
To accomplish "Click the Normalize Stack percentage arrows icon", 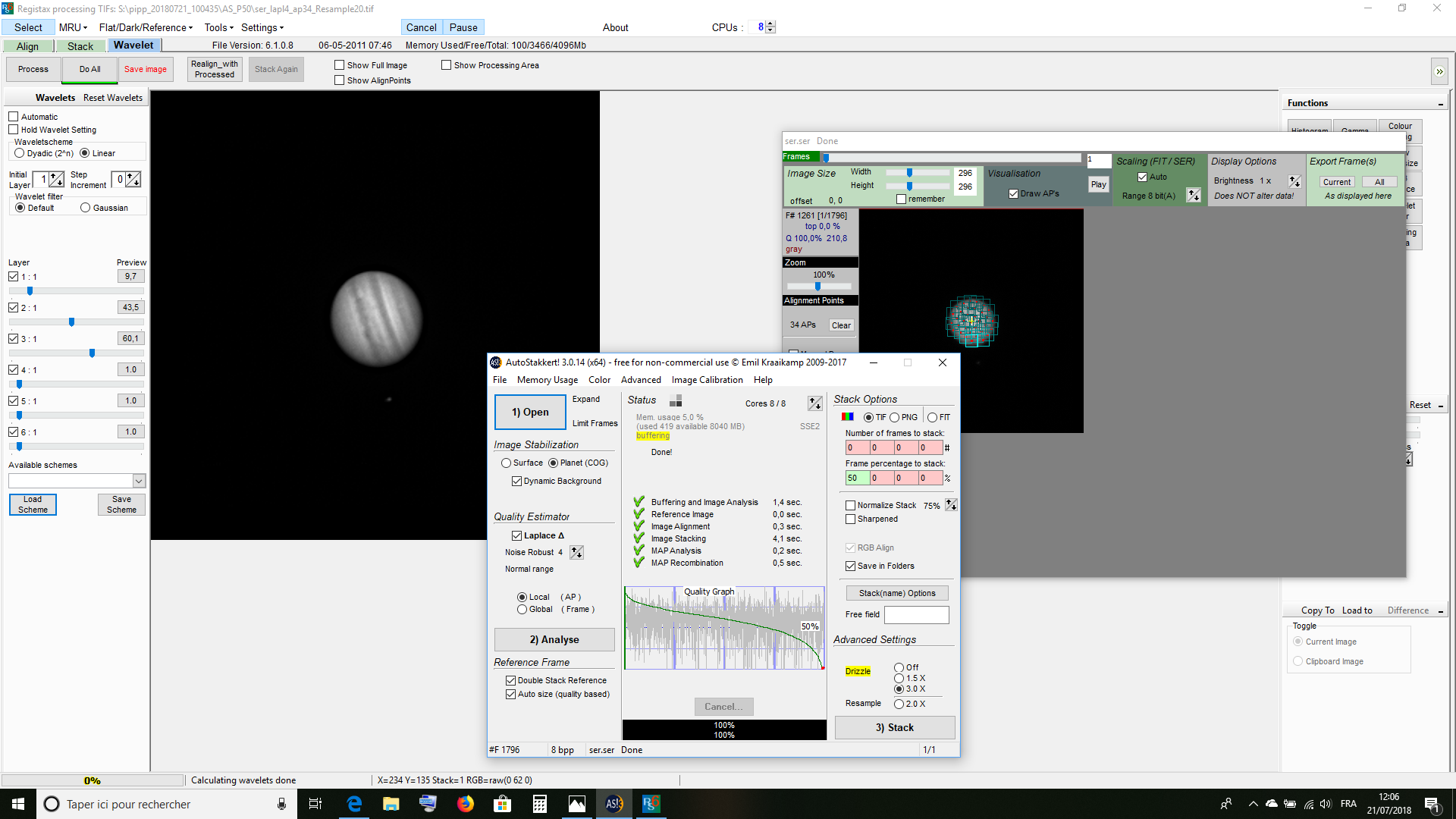I will (x=951, y=505).
